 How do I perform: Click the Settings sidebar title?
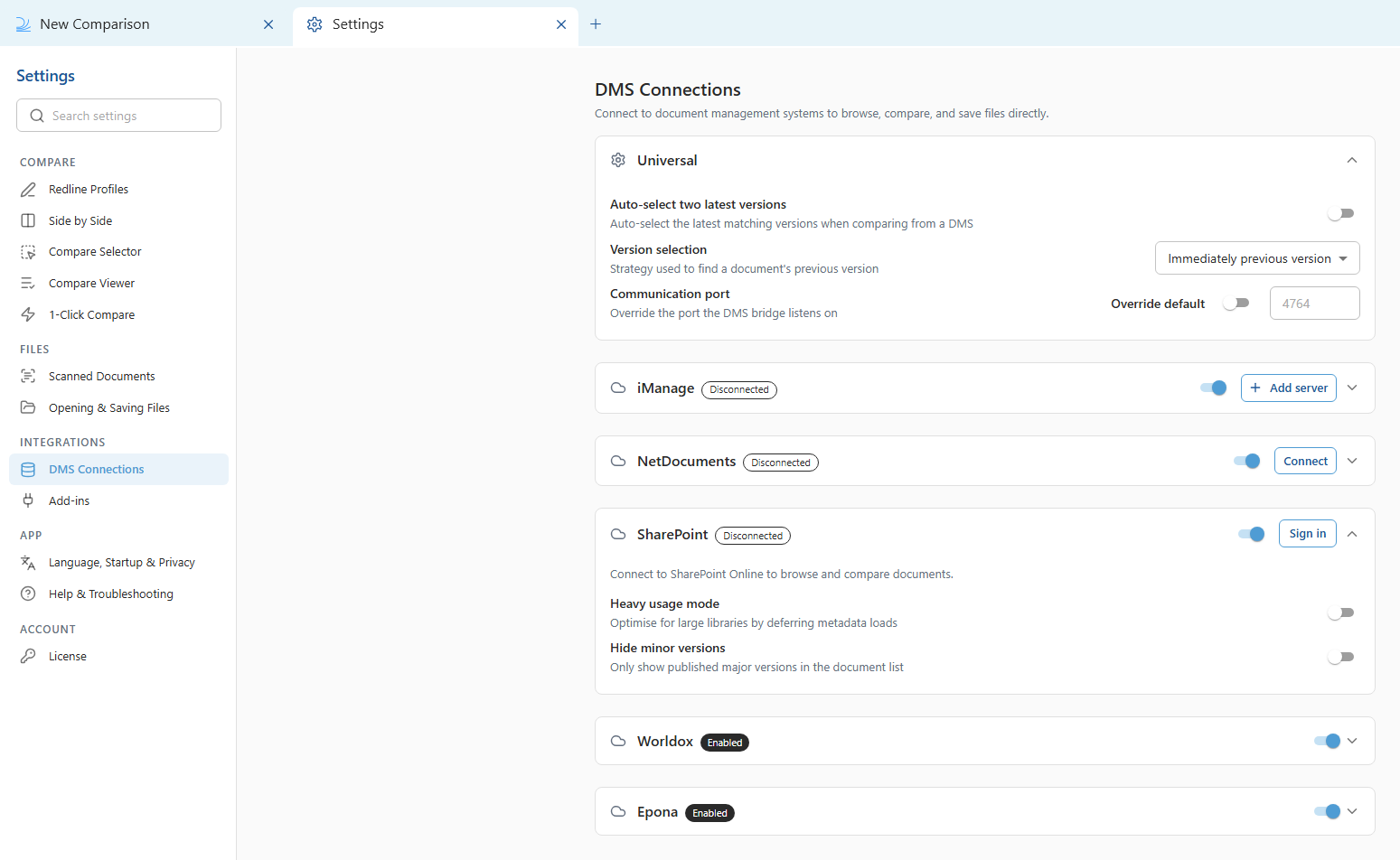click(45, 76)
